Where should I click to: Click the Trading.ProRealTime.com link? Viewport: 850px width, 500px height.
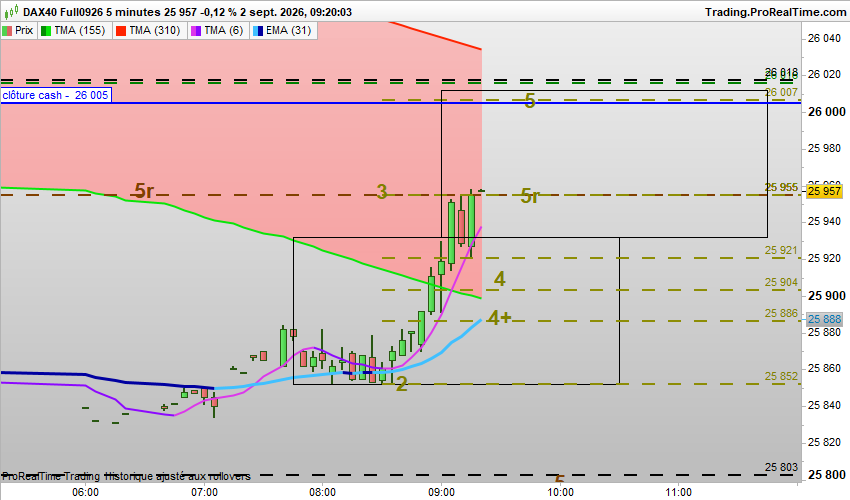(776, 12)
